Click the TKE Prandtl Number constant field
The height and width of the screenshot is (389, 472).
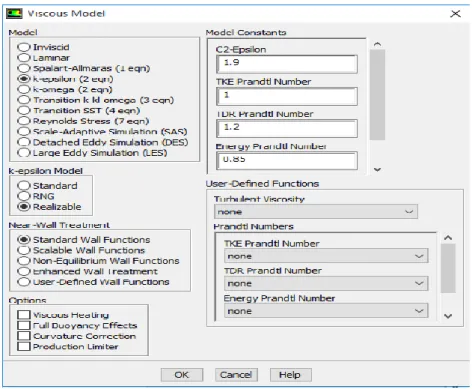(287, 96)
